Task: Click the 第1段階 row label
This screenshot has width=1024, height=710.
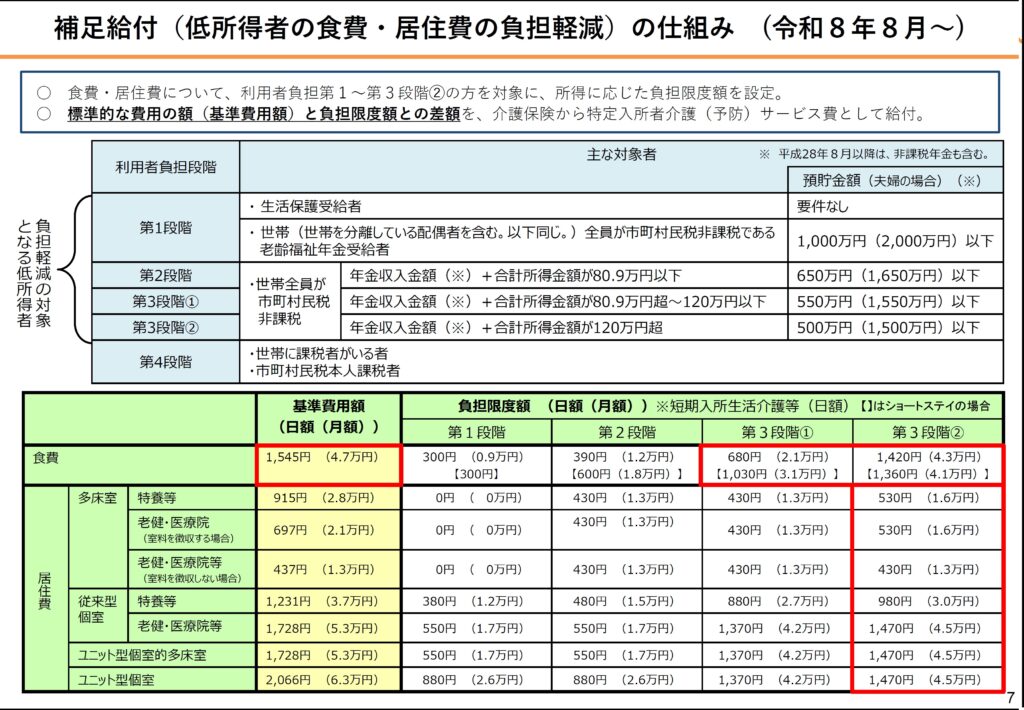Action: [x=165, y=229]
